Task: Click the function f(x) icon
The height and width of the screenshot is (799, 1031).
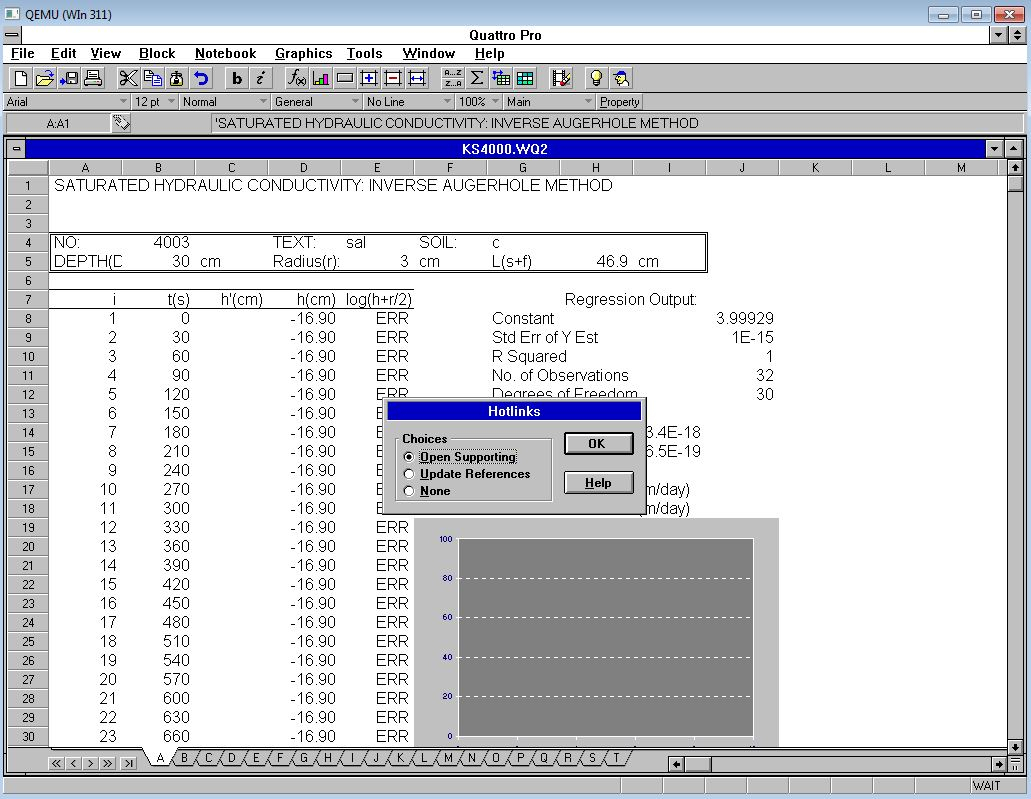Action: [x=297, y=78]
